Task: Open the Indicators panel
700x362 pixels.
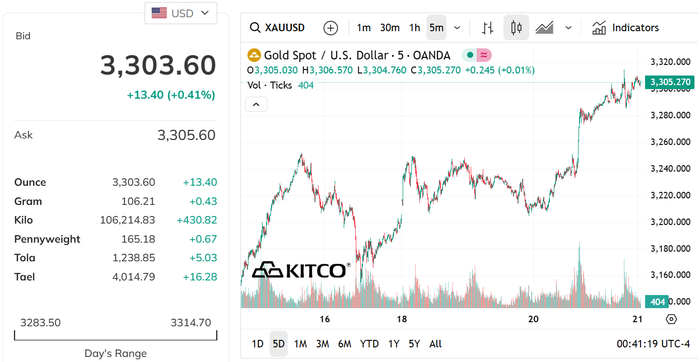Action: coord(625,28)
